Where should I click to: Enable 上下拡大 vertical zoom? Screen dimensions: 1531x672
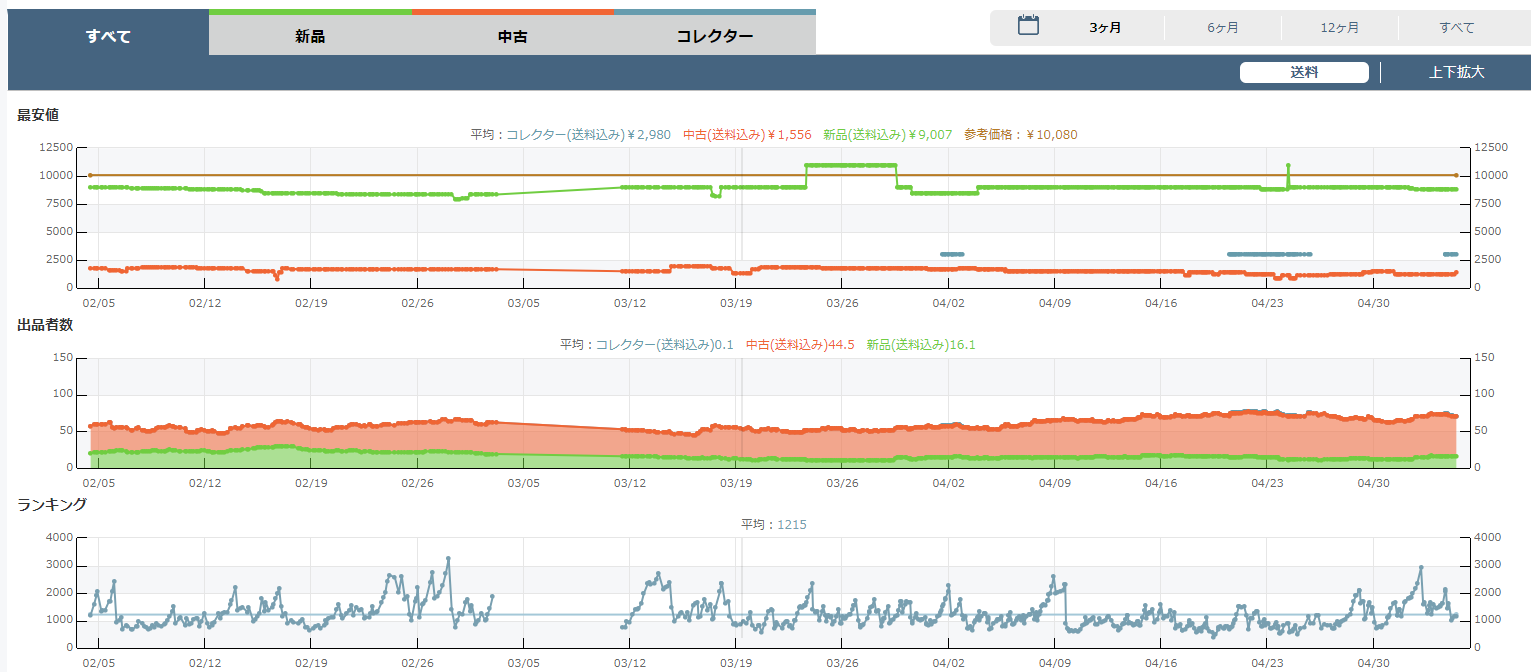click(x=1456, y=72)
